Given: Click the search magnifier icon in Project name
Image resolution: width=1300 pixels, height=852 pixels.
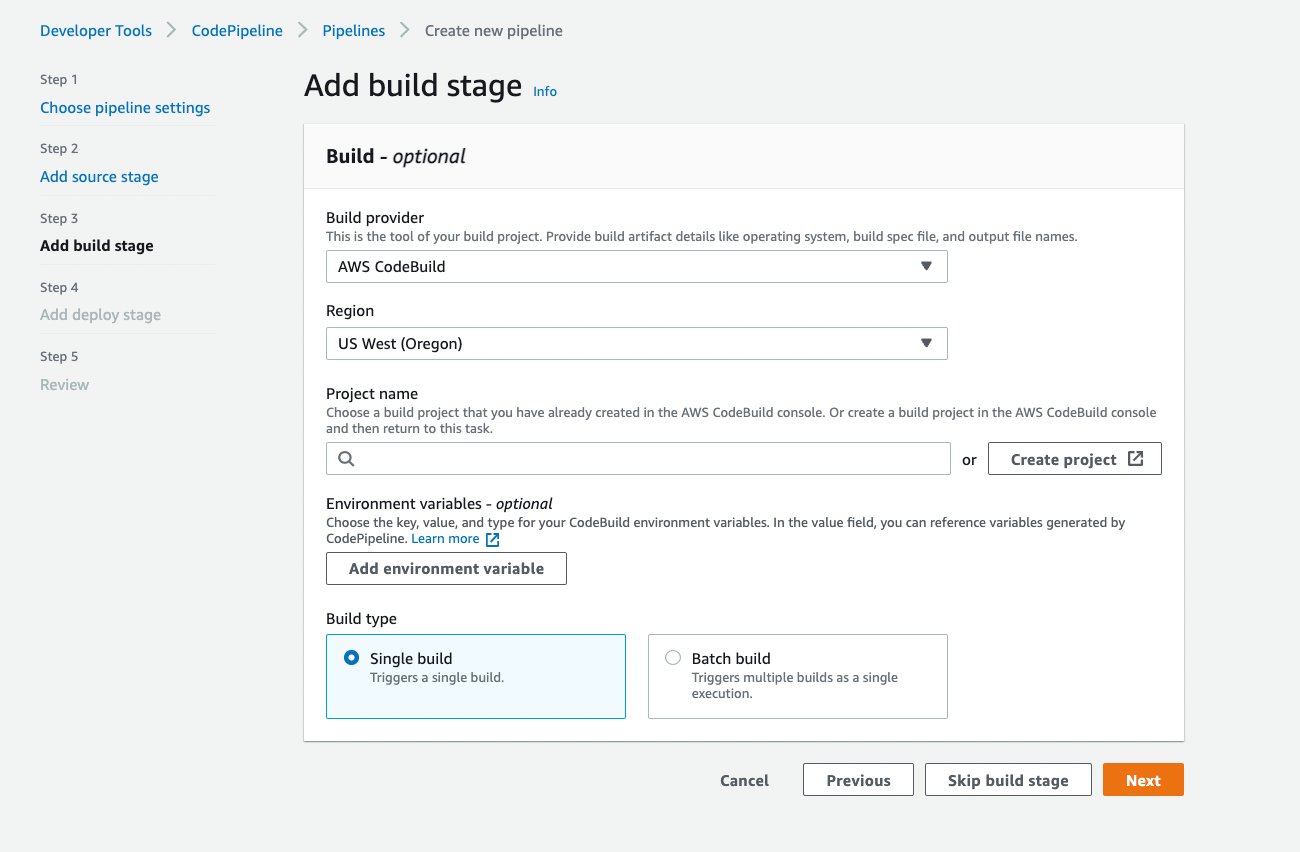Looking at the screenshot, I should point(346,459).
